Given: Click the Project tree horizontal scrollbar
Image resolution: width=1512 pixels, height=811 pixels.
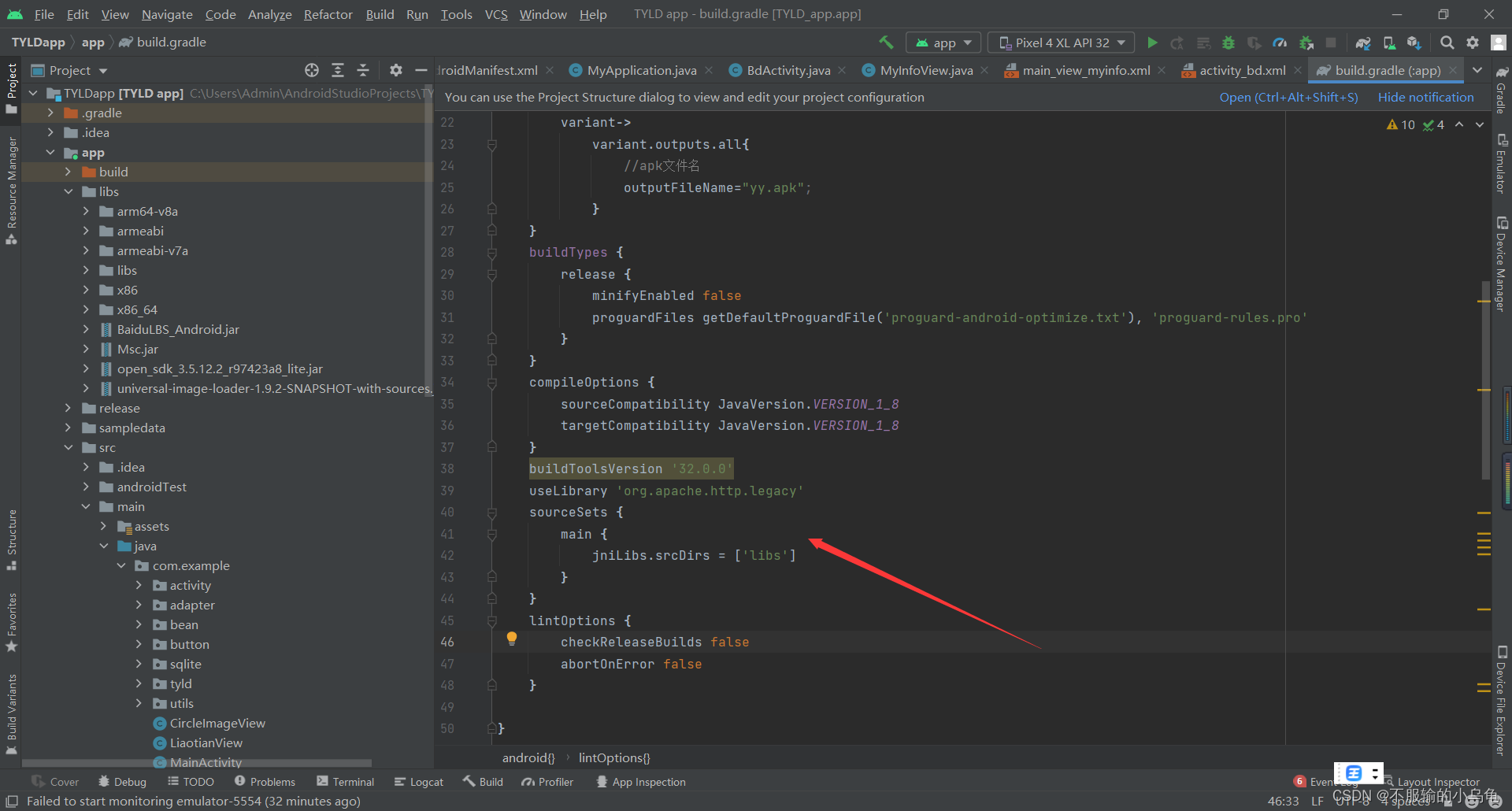Looking at the screenshot, I should click(197, 763).
